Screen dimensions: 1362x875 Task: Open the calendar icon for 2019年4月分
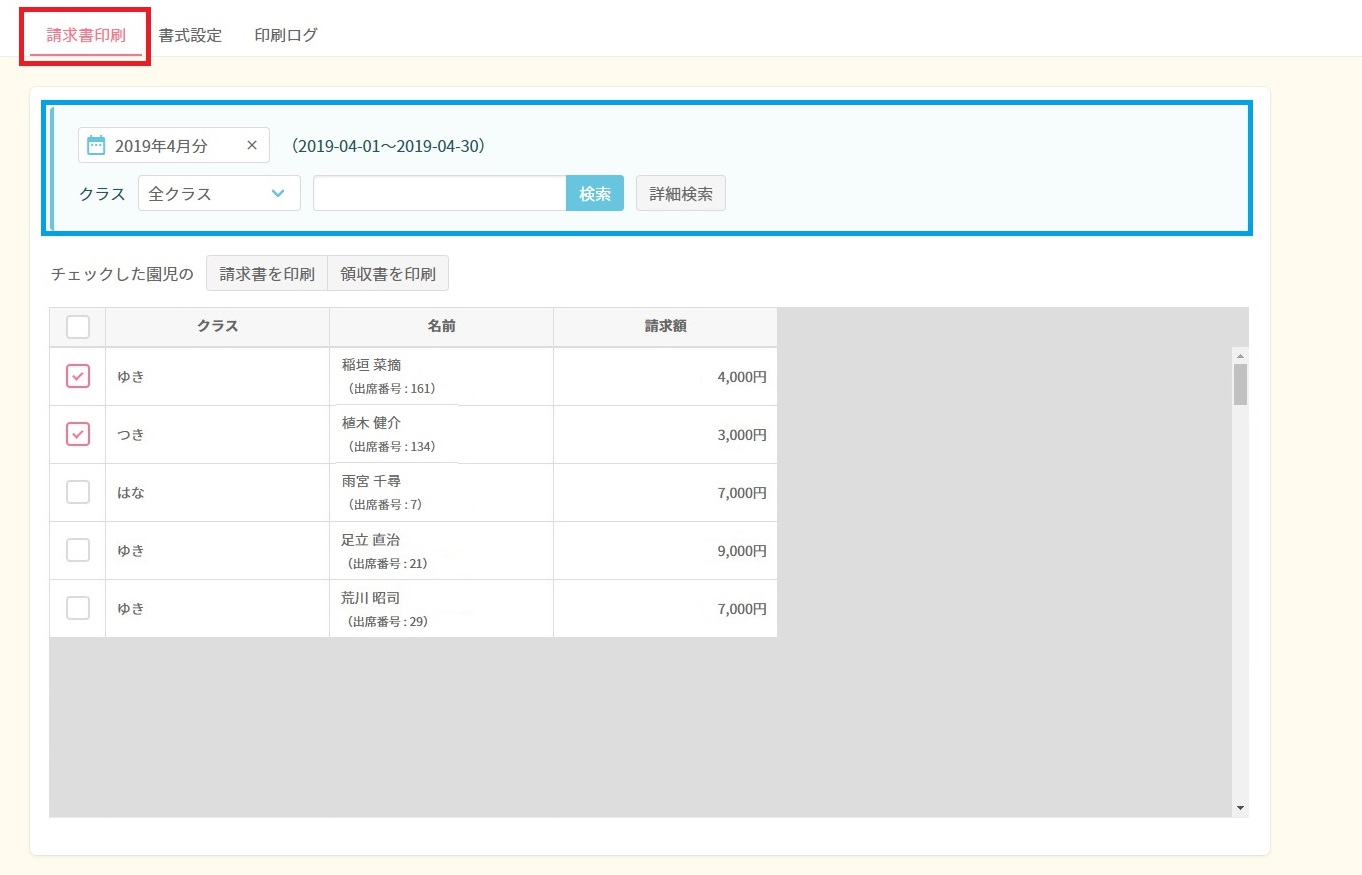(96, 145)
